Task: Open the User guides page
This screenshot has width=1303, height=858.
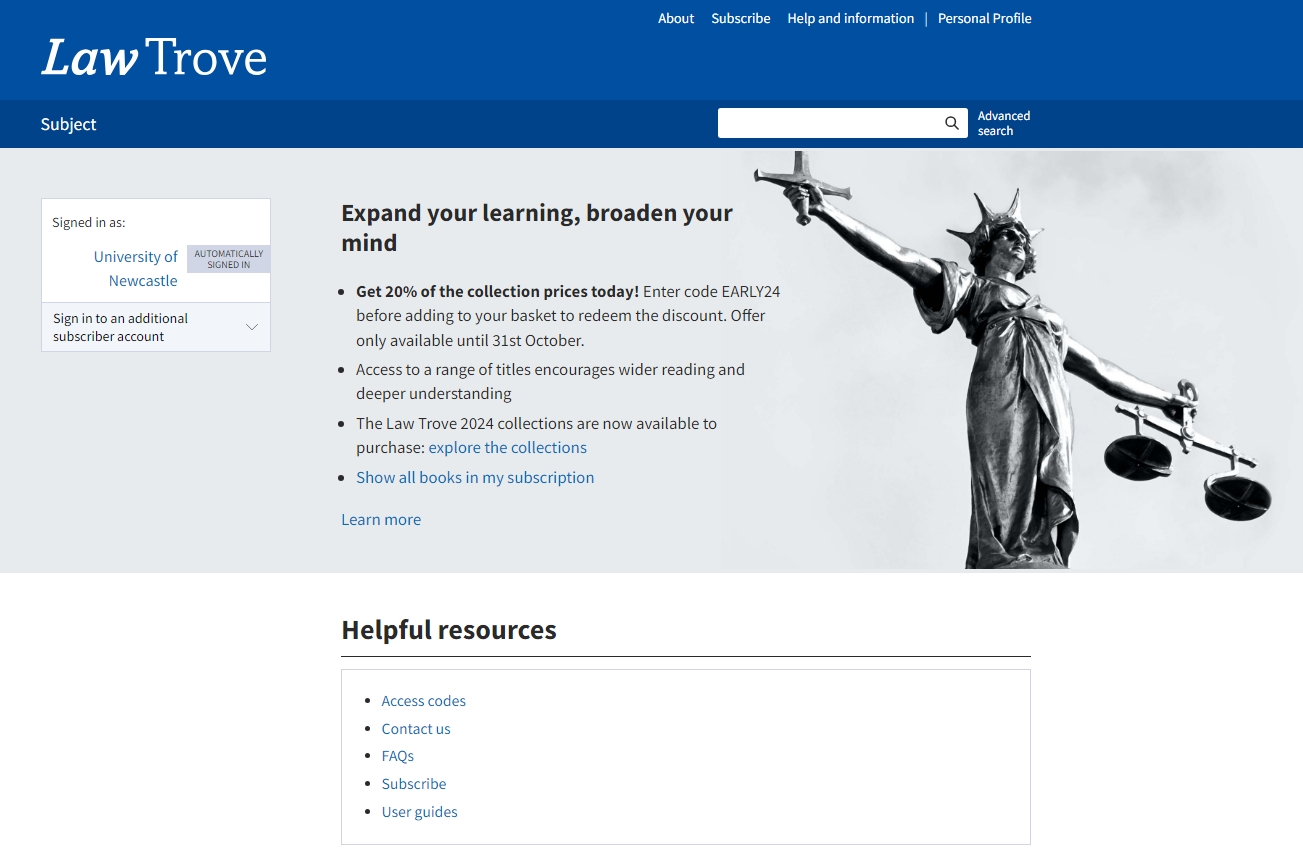Action: 419,811
